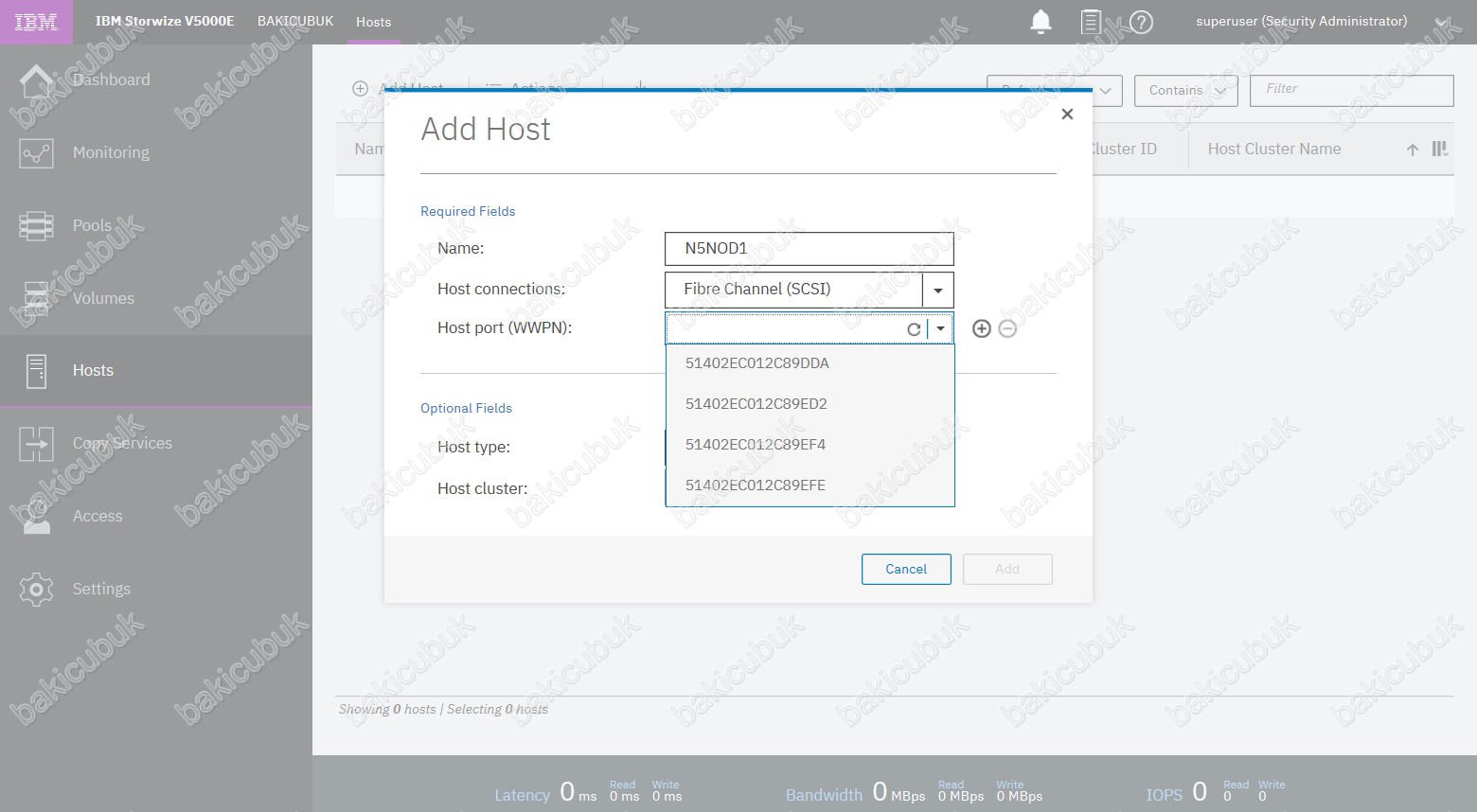Open the Contains filter dropdown

coord(1186,91)
